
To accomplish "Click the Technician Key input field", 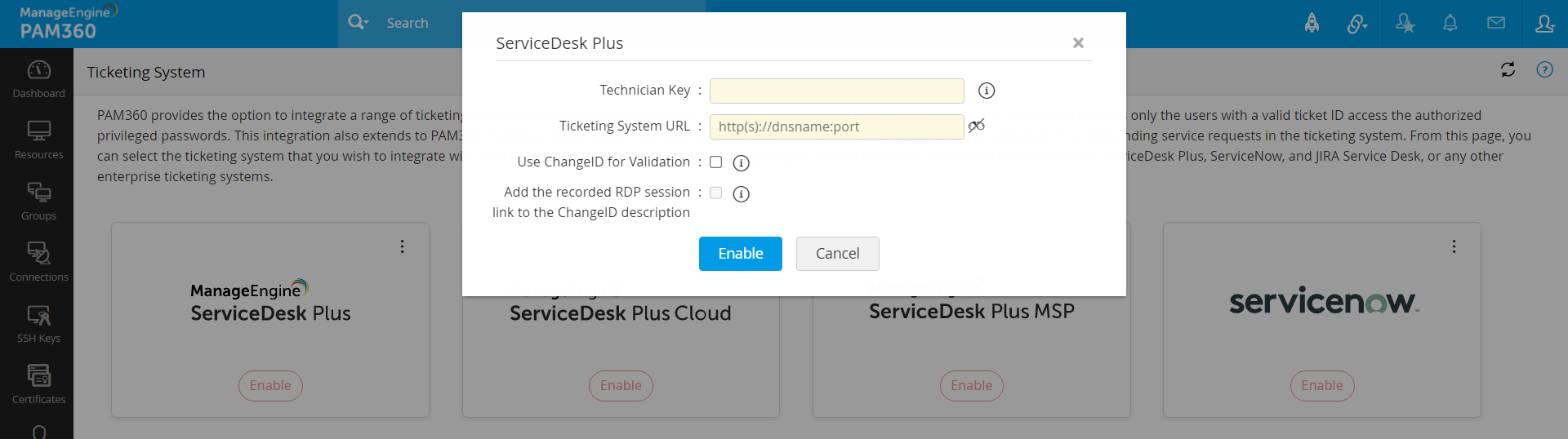I will 836,91.
